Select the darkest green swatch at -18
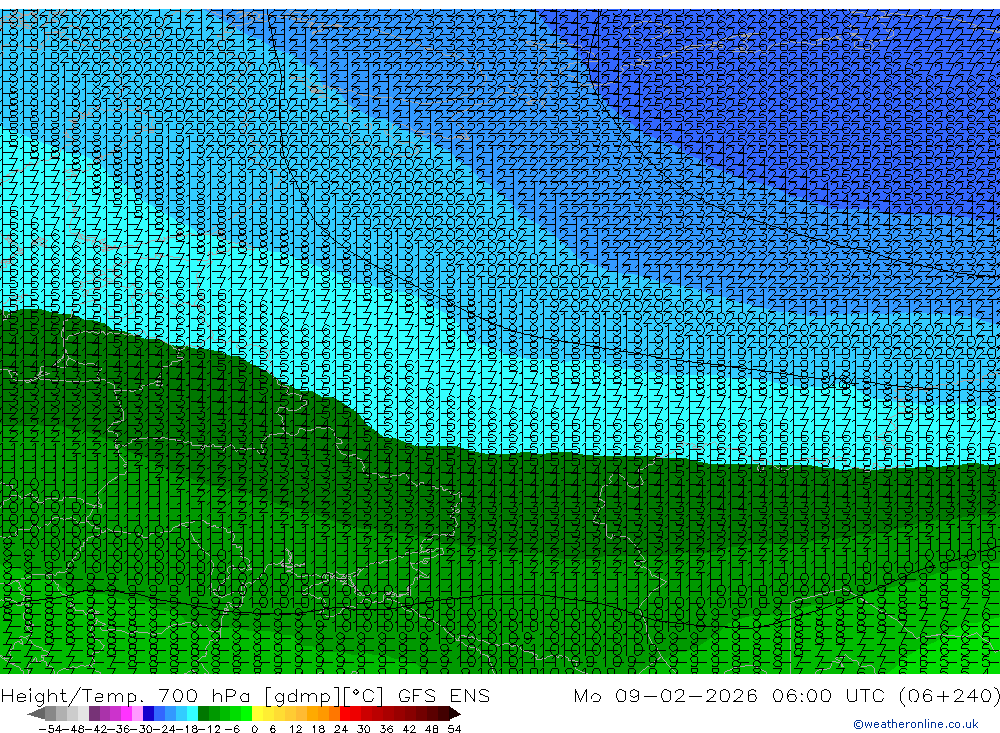Viewport: 1000px width, 733px height. pos(203,714)
